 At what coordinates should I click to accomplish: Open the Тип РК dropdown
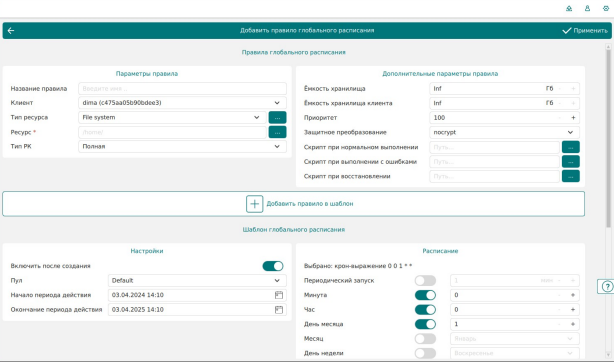click(x=182, y=146)
